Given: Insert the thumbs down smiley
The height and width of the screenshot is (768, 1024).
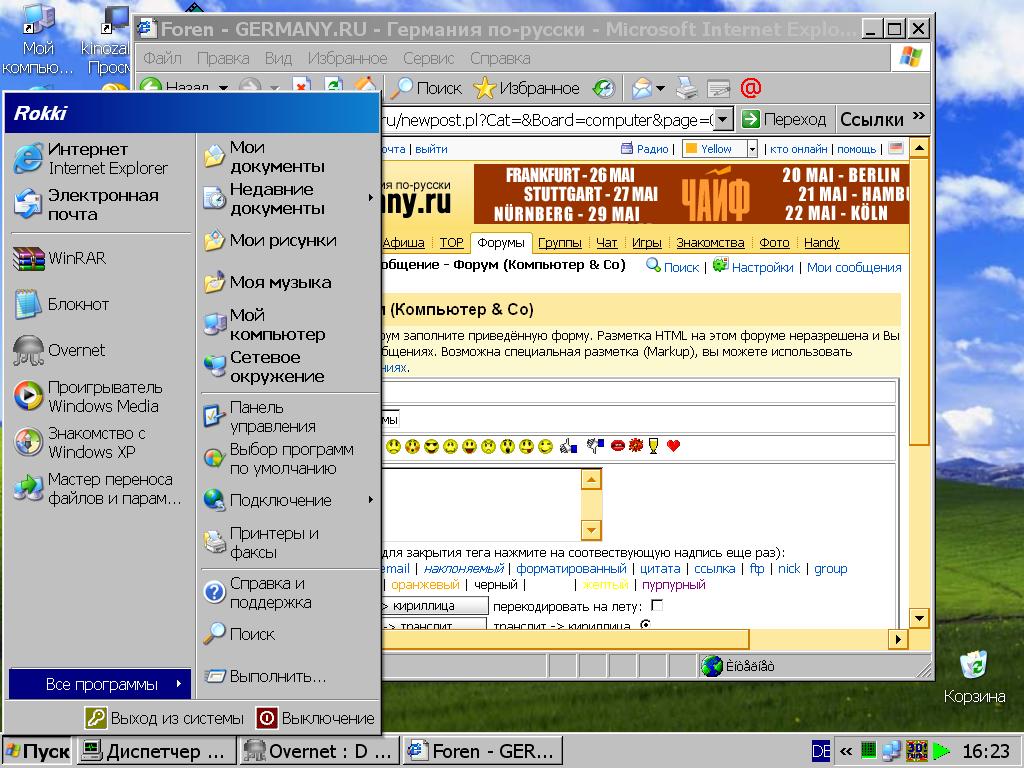Looking at the screenshot, I should pyautogui.click(x=595, y=446).
